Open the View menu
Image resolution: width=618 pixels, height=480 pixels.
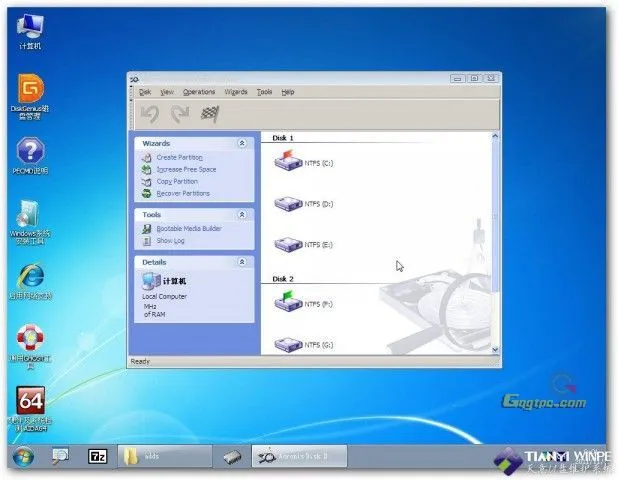click(x=167, y=92)
